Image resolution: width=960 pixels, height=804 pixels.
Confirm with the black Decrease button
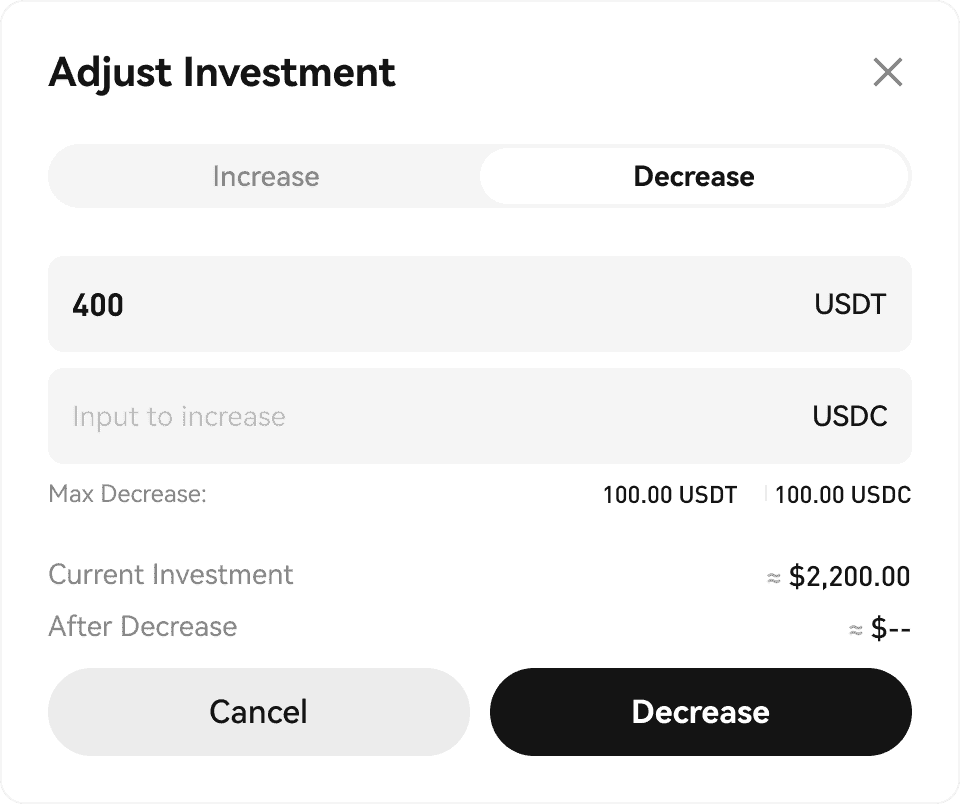(x=700, y=712)
